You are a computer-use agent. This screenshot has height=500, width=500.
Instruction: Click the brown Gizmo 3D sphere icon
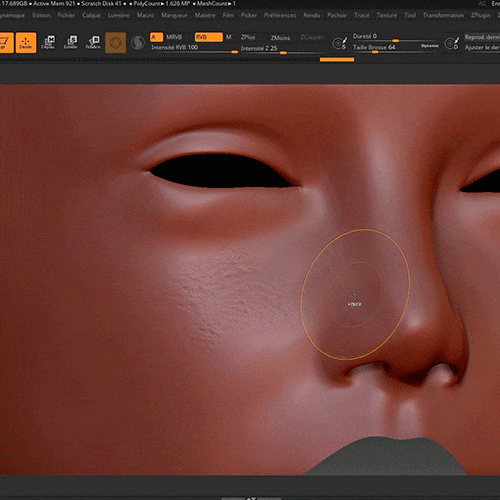[x=116, y=43]
